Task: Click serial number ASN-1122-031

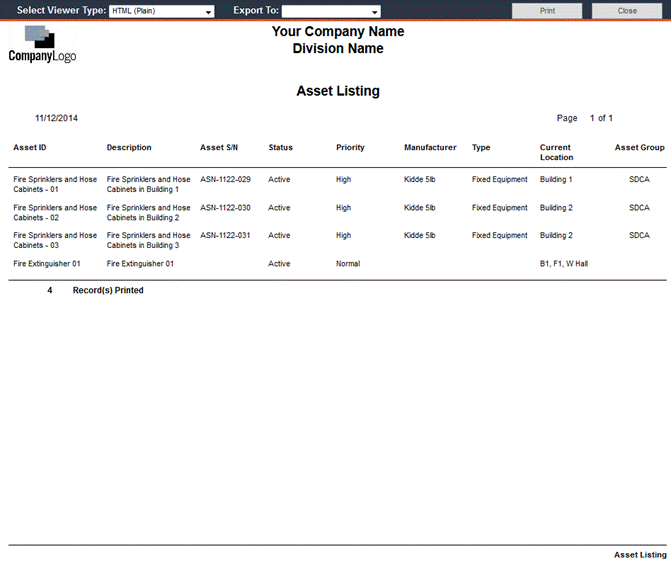Action: [225, 236]
